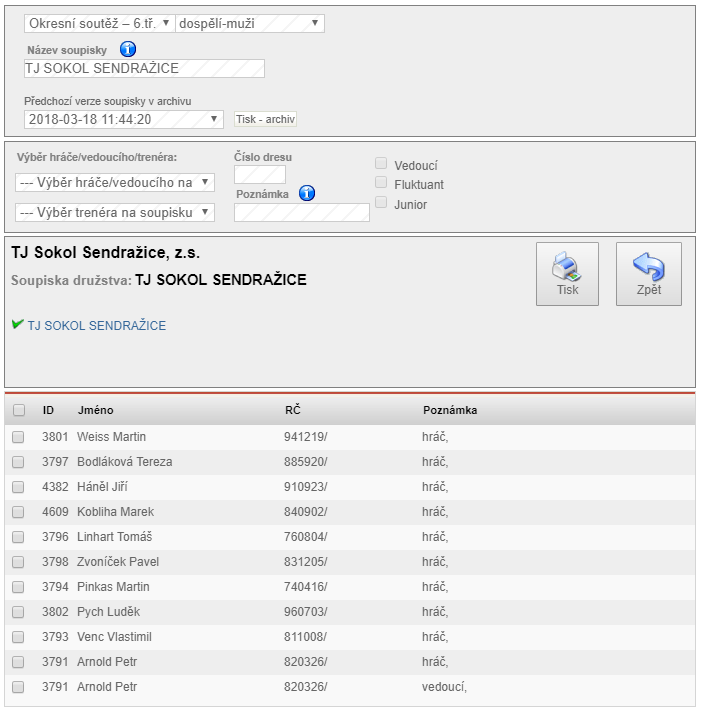The height and width of the screenshot is (710, 702).
Task: Enable the Vedoucí checkbox
Action: pyautogui.click(x=381, y=164)
